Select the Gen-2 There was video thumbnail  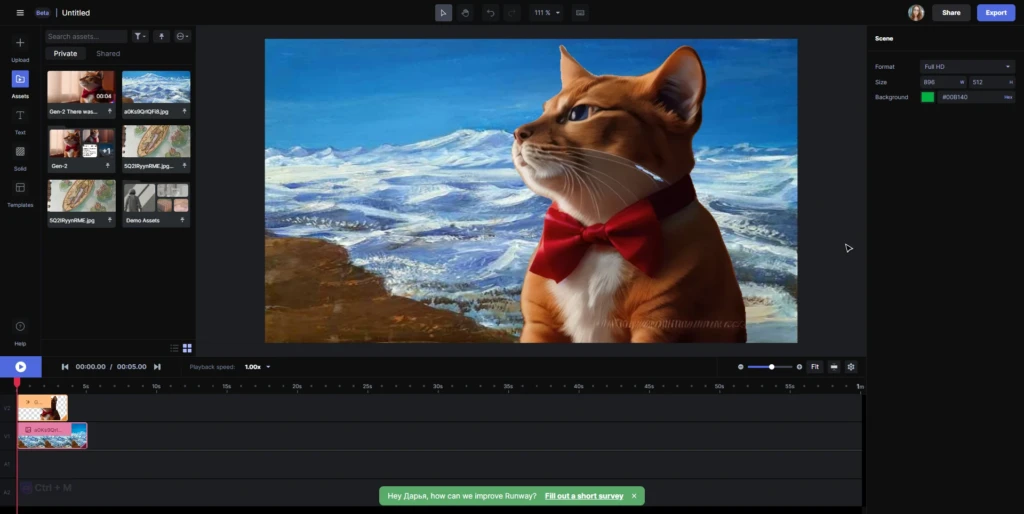pyautogui.click(x=81, y=88)
